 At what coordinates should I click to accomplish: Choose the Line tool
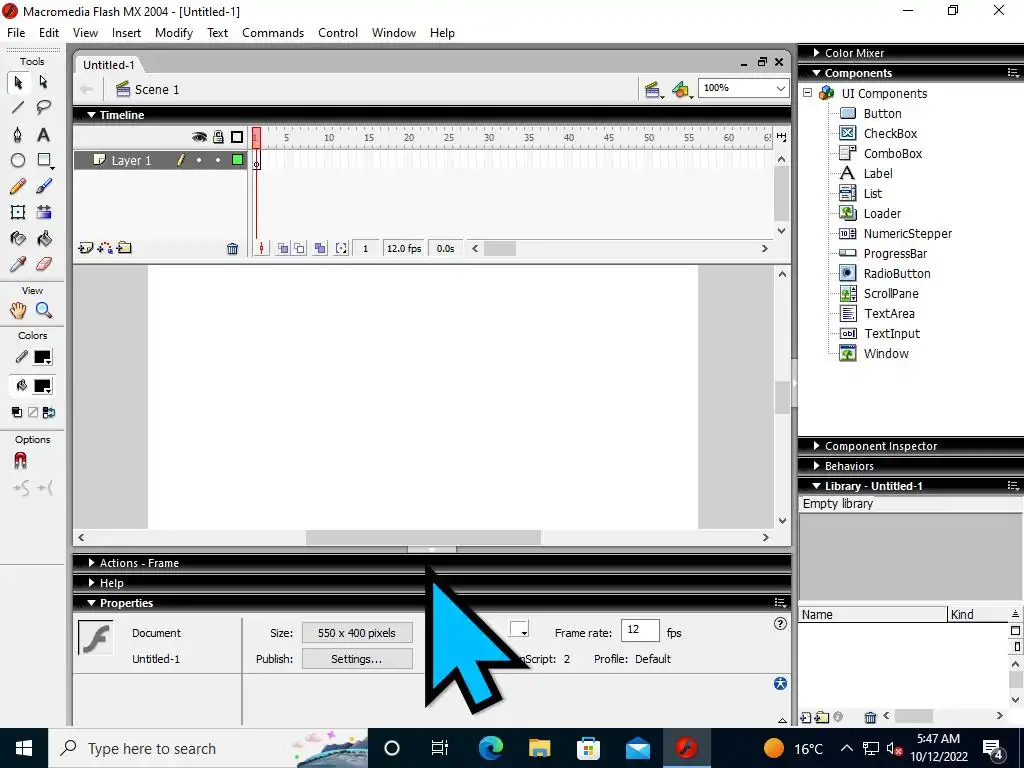pos(18,108)
